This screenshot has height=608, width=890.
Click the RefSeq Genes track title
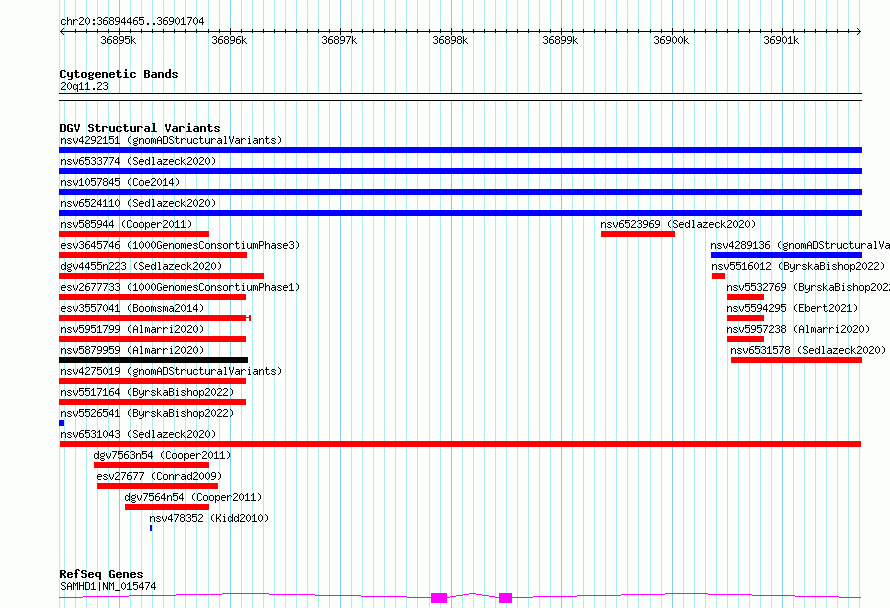(x=101, y=574)
